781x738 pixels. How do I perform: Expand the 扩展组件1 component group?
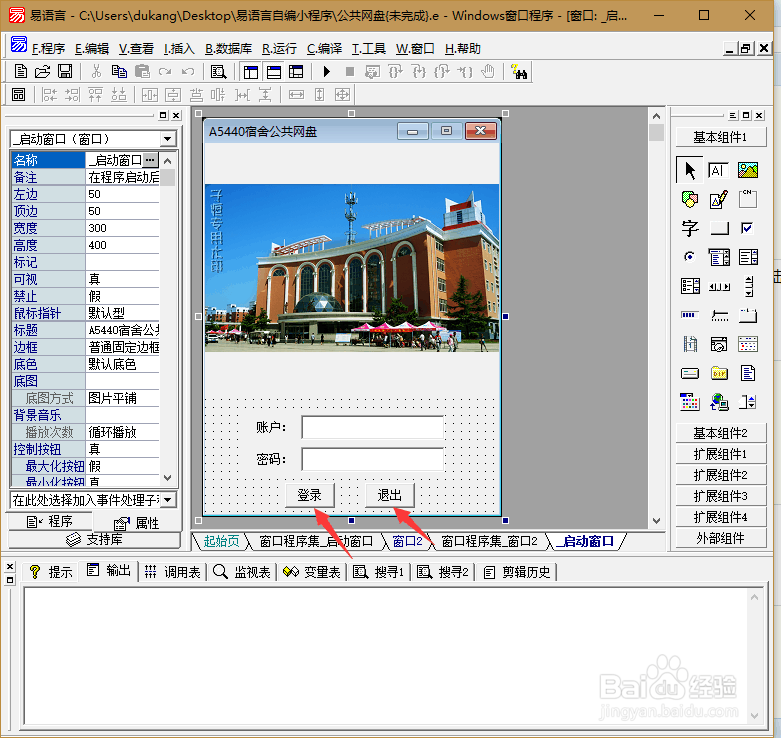click(x=720, y=454)
